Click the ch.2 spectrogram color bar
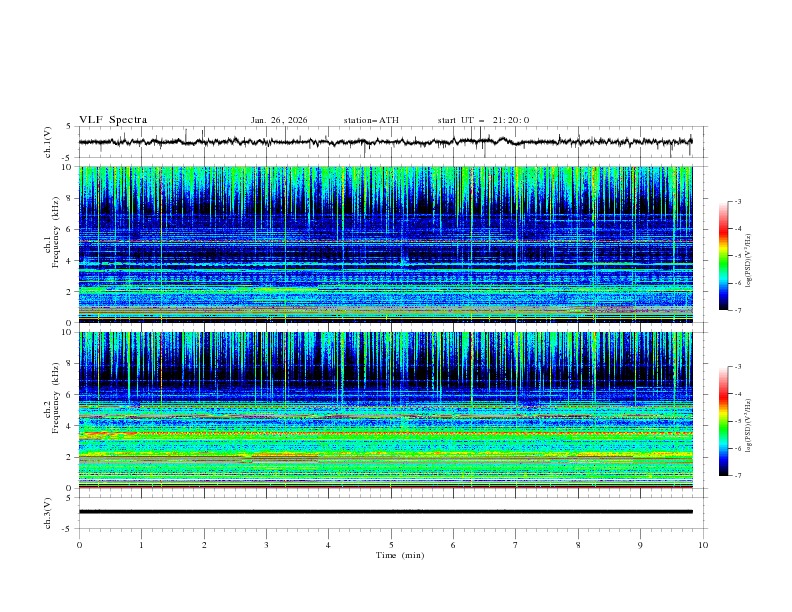792x612 pixels. 723,421
